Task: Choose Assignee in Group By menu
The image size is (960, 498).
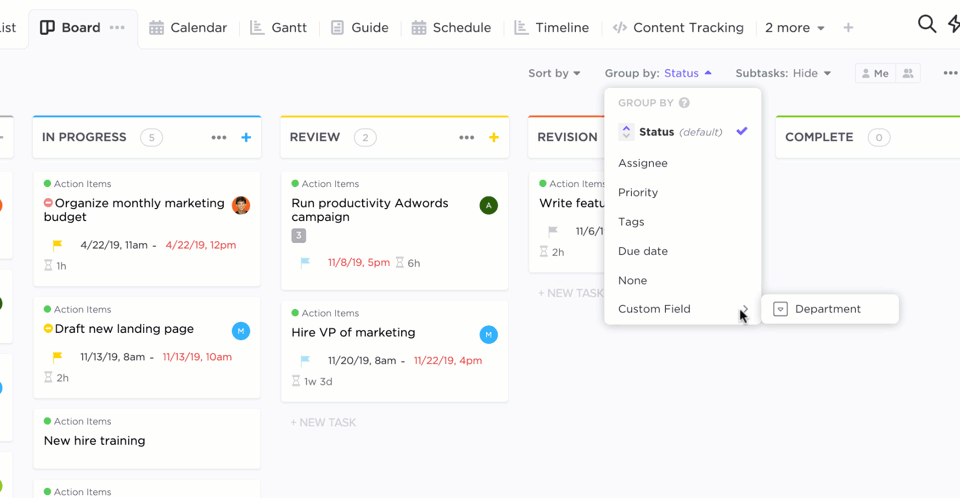Action: pos(643,163)
